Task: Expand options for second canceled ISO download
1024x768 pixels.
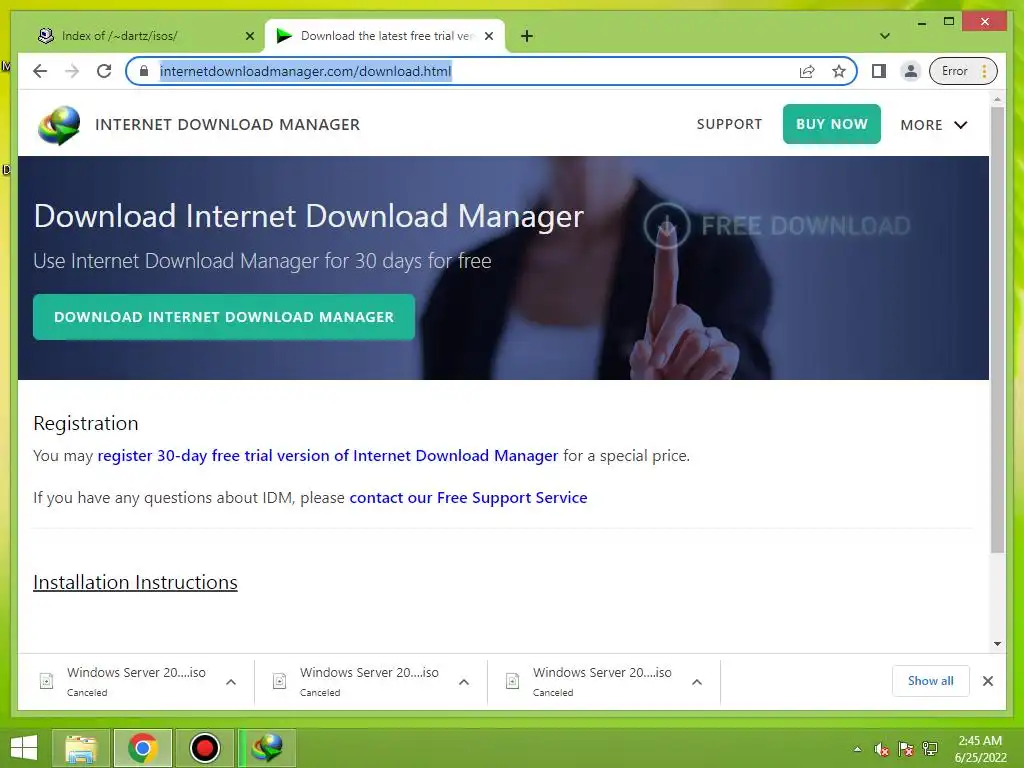Action: (x=464, y=682)
